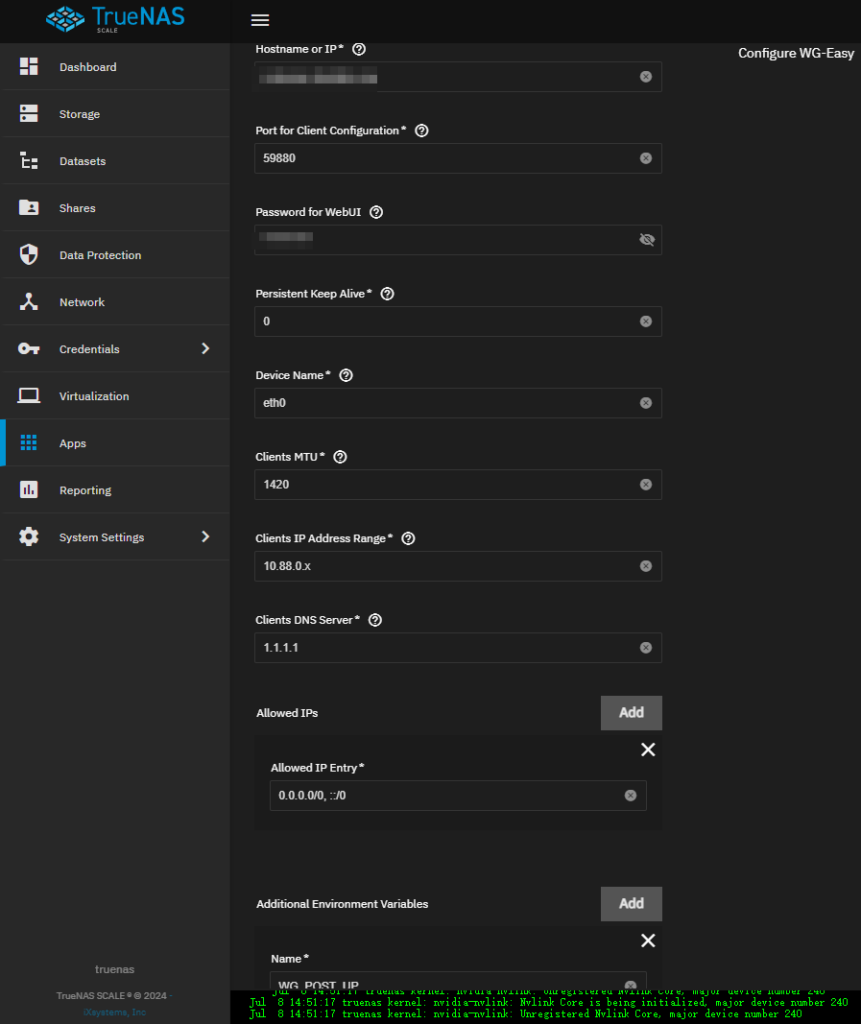Image resolution: width=861 pixels, height=1024 pixels.
Task: Show help for Password for WebUI
Action: tap(376, 212)
